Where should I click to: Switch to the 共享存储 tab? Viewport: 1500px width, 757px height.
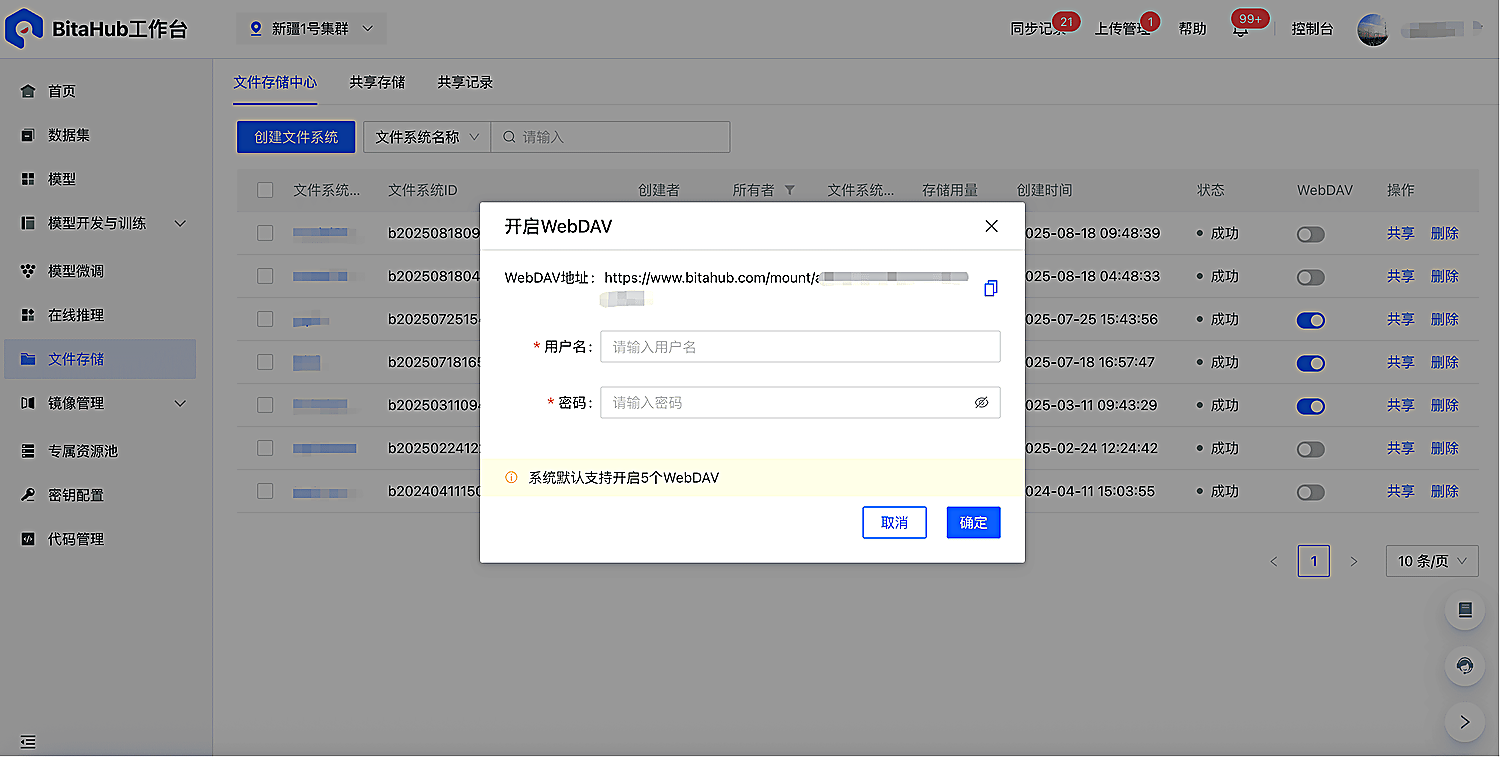point(377,82)
